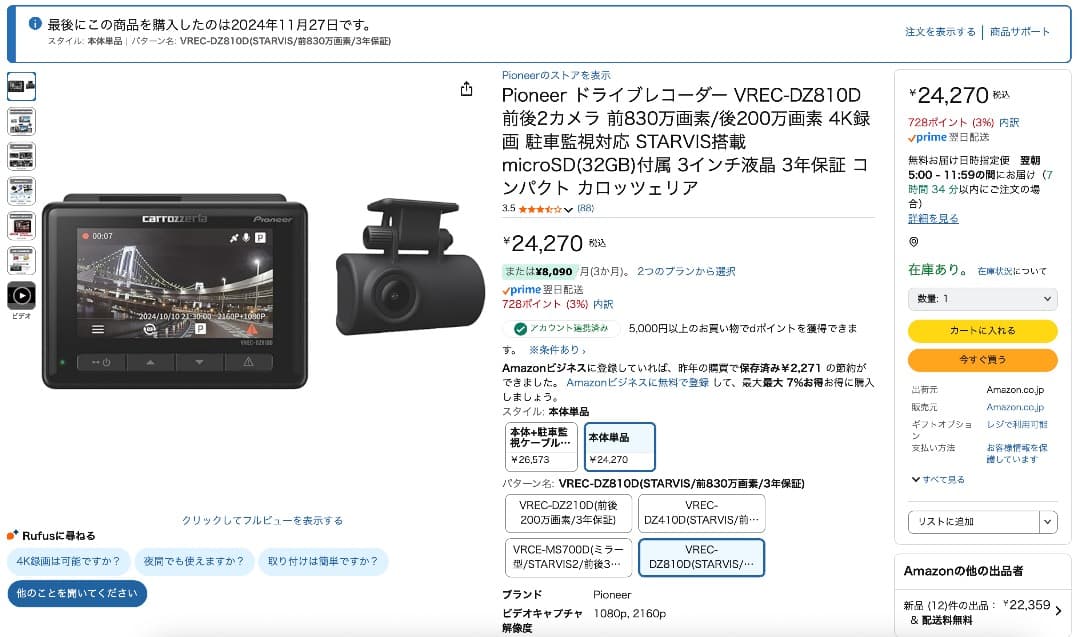Click the カートに入れる button
1080x637 pixels.
pos(981,330)
